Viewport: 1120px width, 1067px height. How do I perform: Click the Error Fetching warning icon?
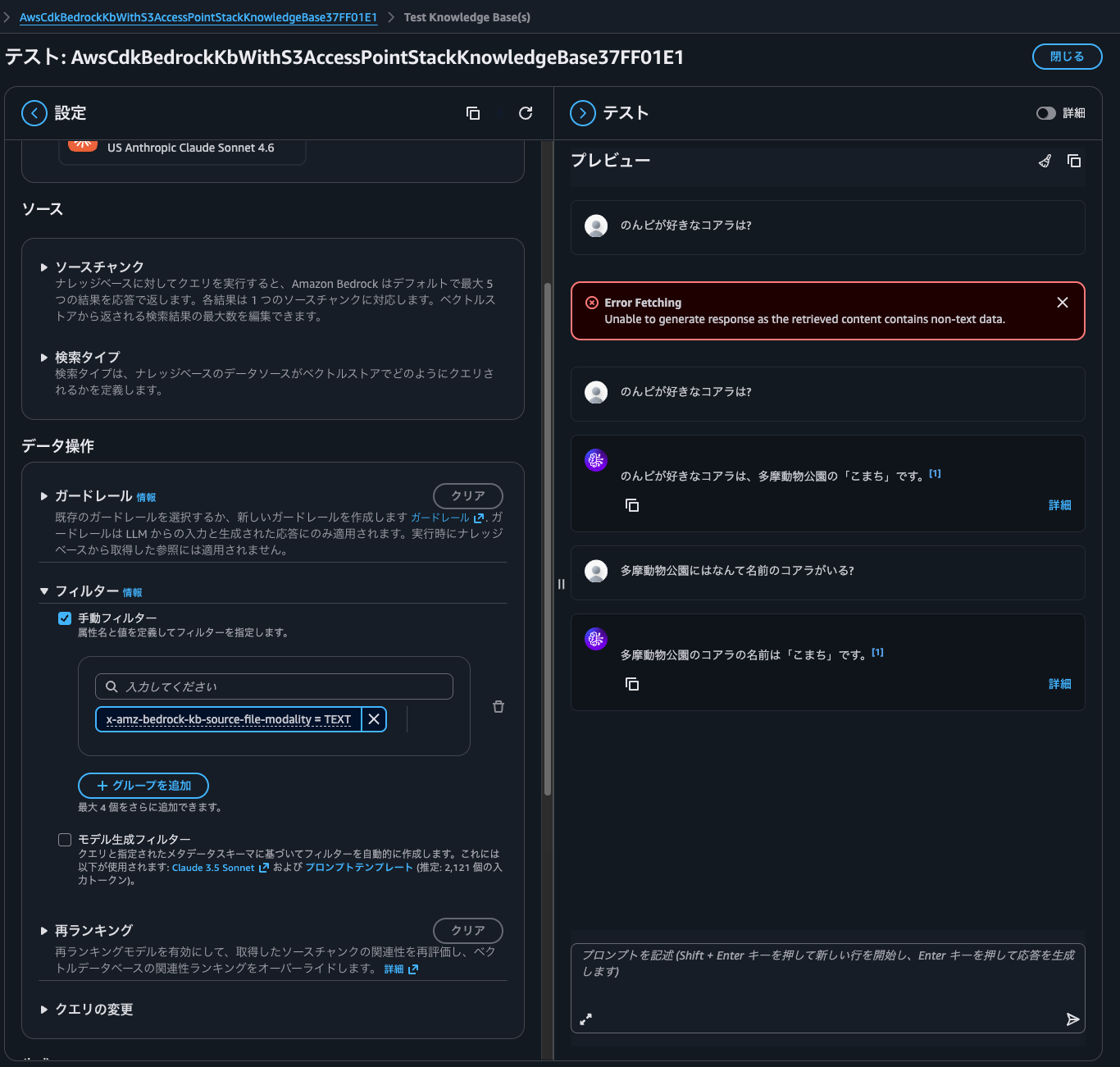click(x=592, y=303)
